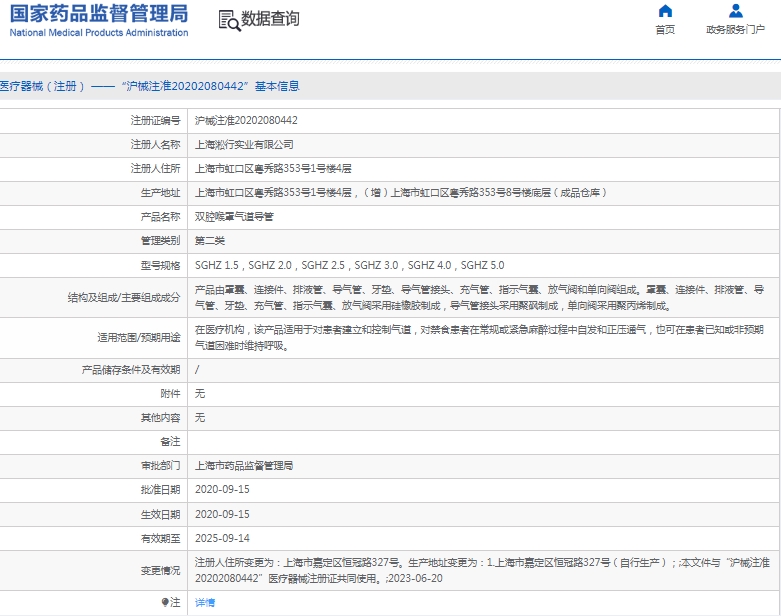
Task: Click the 政务服务门户 text link
Action: pyautogui.click(x=735, y=30)
